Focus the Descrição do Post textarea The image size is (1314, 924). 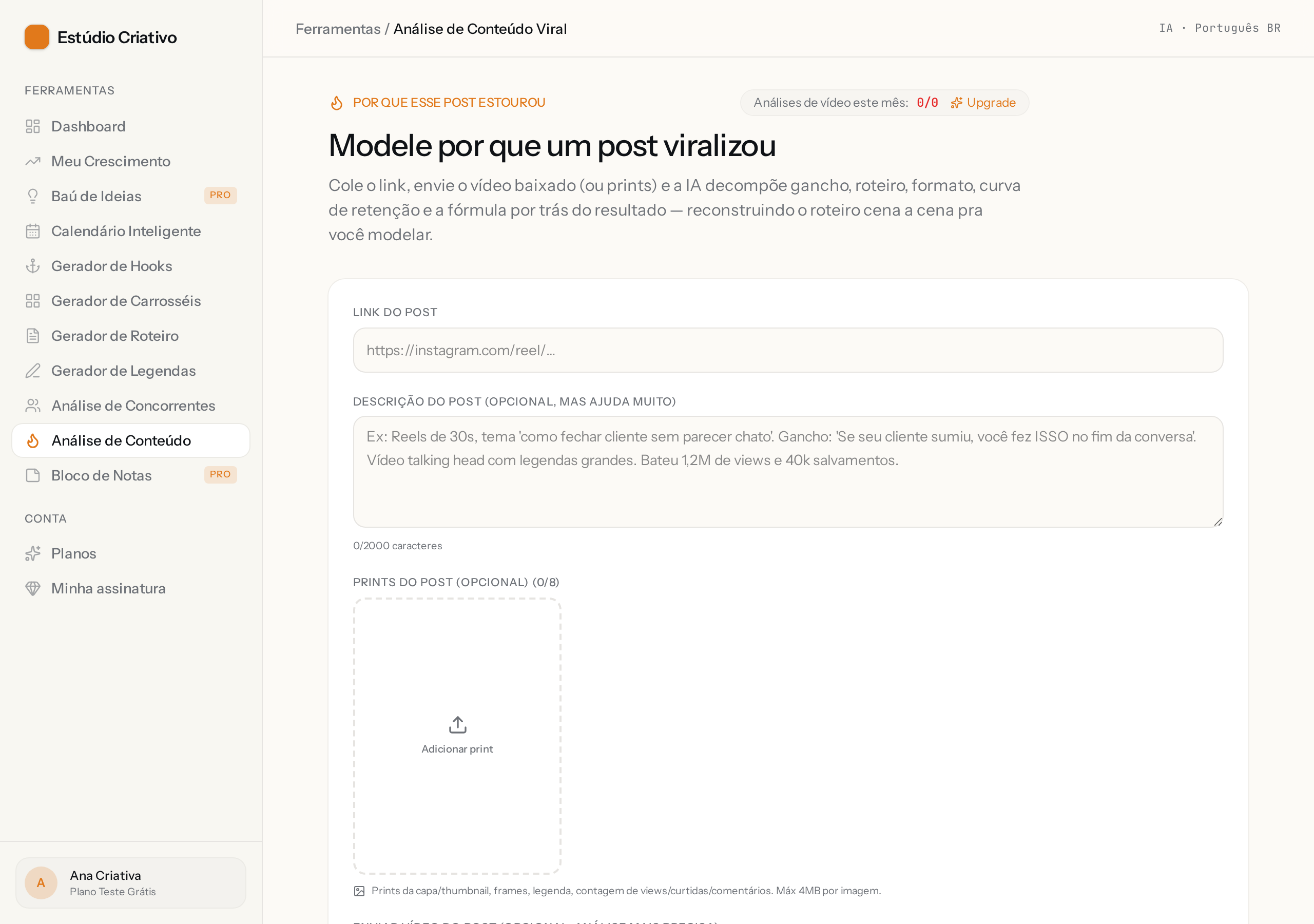tap(788, 472)
